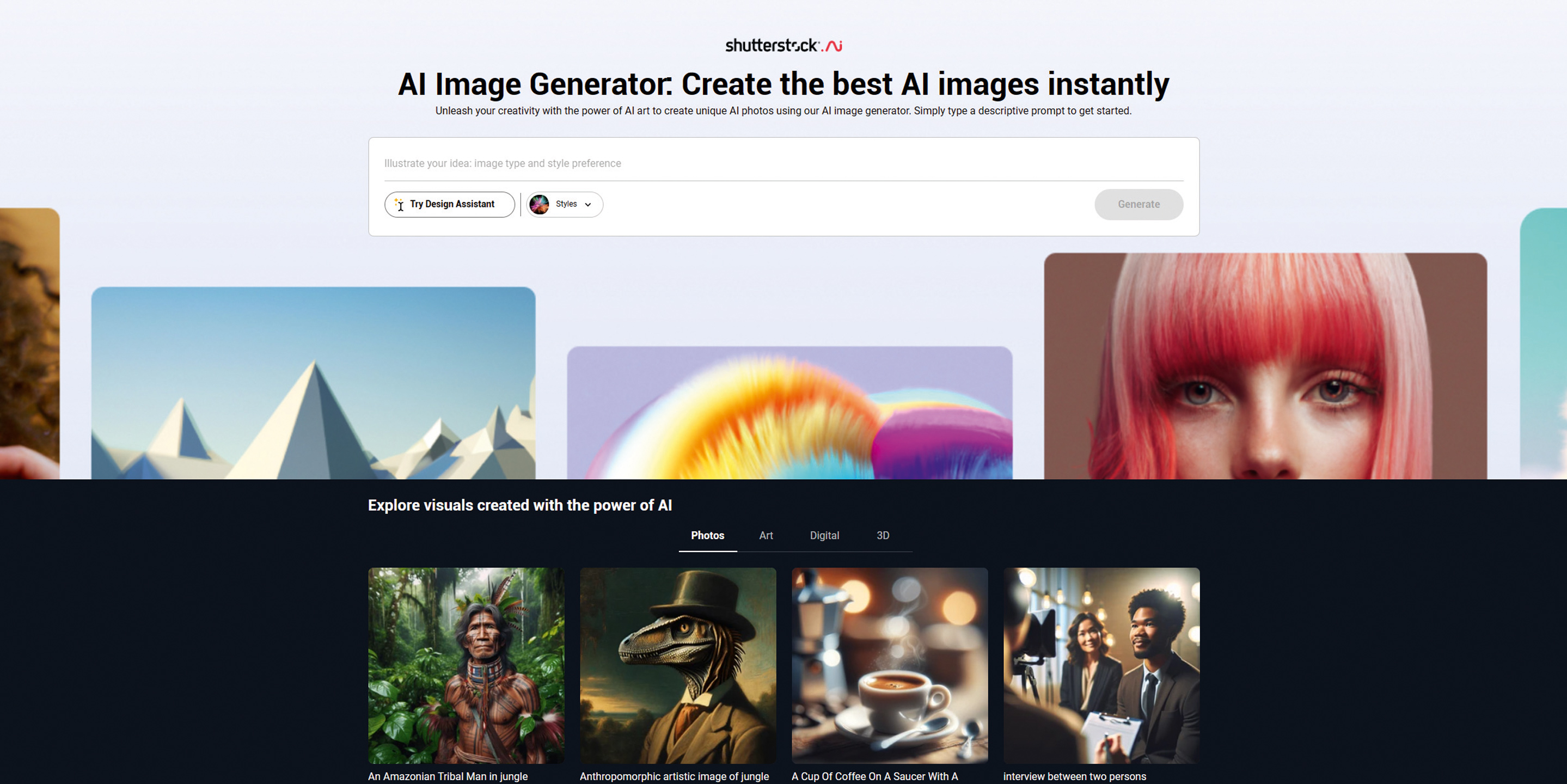Click the sparkle icon in Try Design Assistant
The height and width of the screenshot is (784, 1567).
399,204
